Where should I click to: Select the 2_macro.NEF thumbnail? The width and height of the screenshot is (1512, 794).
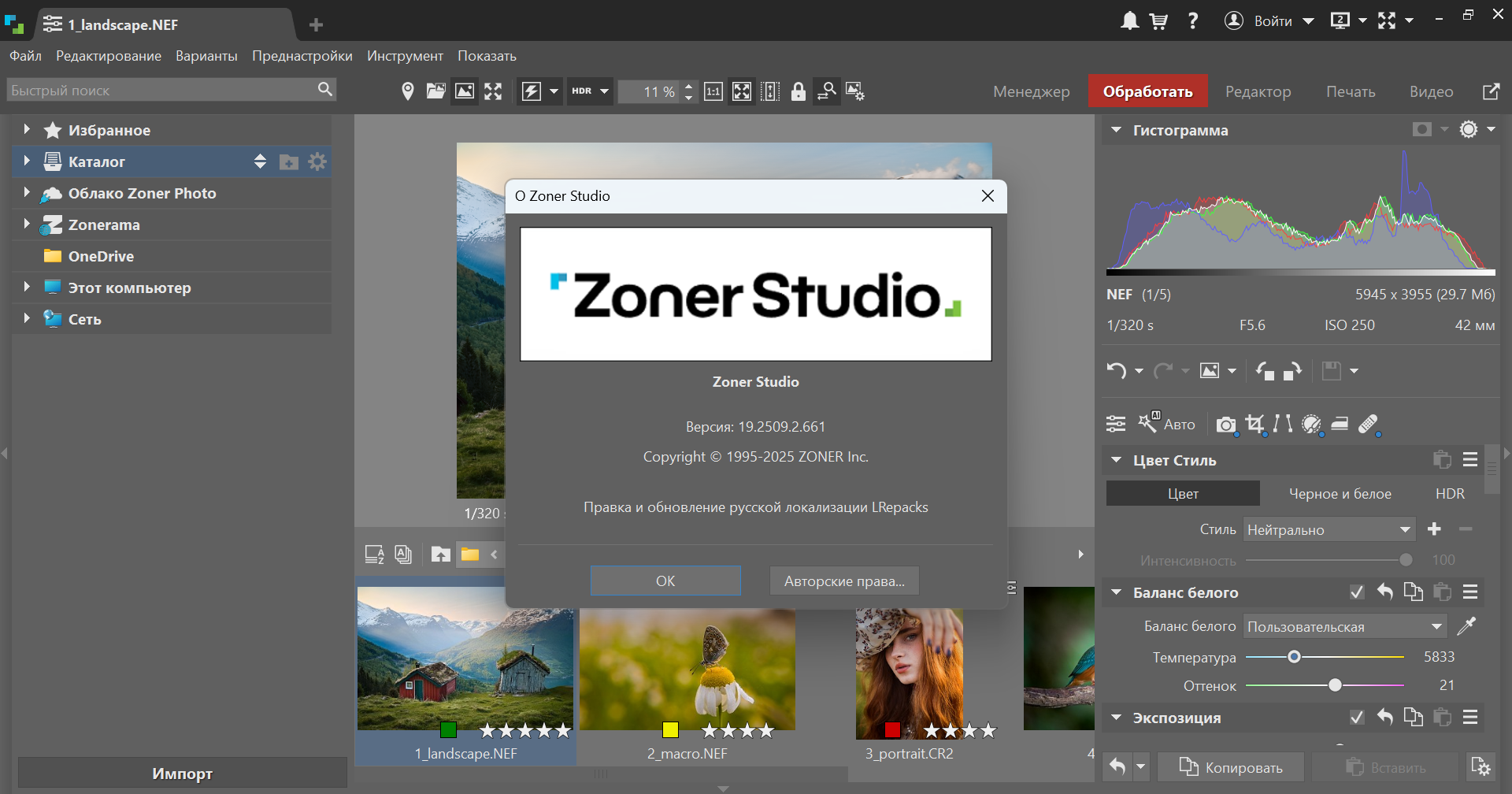pos(687,670)
